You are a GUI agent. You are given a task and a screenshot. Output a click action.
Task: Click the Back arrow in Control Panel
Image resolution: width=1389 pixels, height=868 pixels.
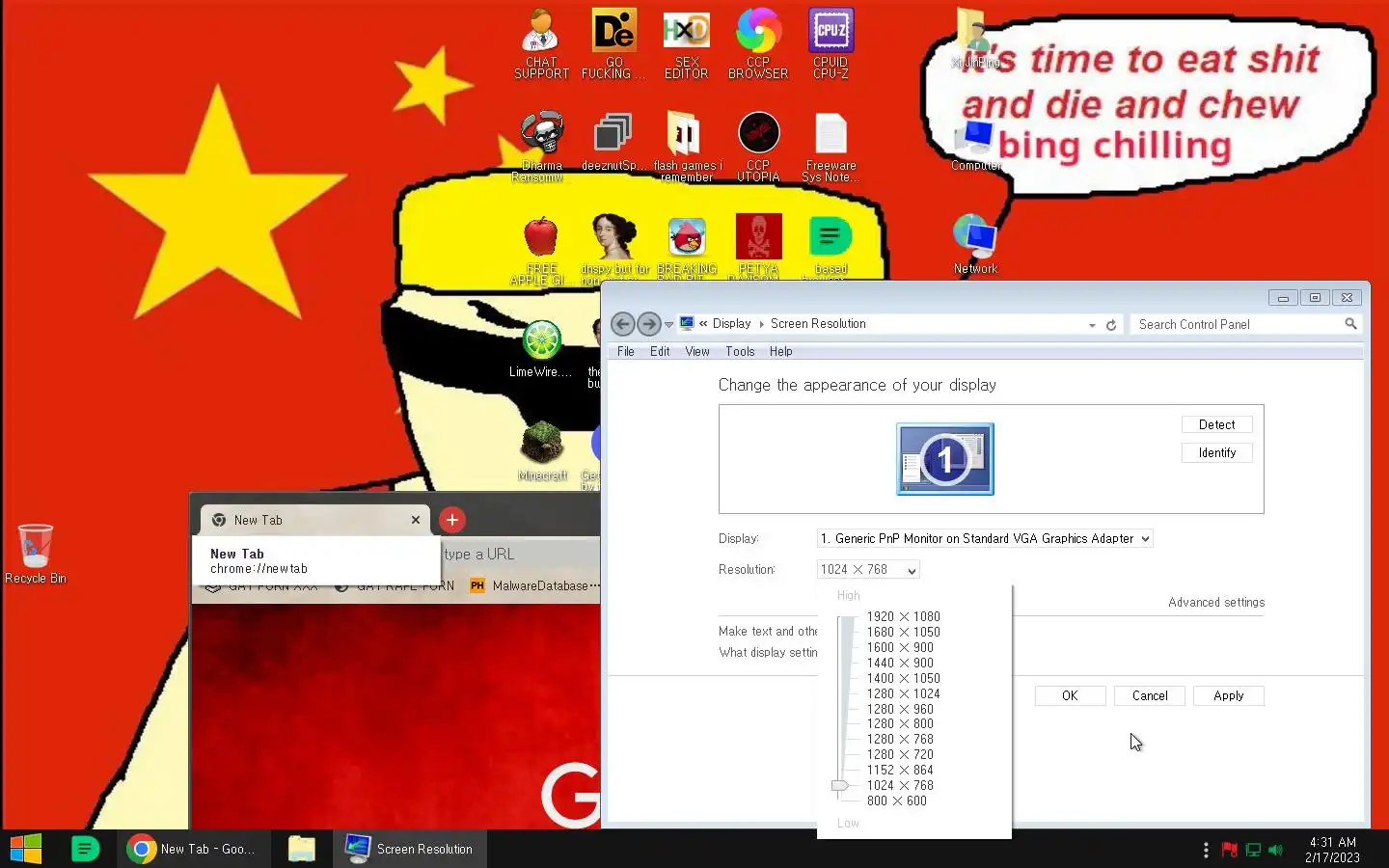pyautogui.click(x=623, y=324)
